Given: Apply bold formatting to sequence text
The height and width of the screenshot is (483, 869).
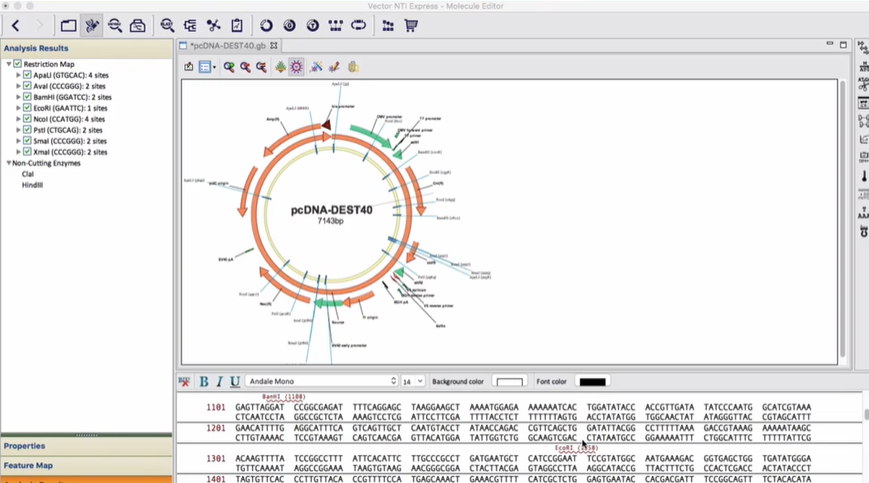Looking at the screenshot, I should pyautogui.click(x=204, y=381).
